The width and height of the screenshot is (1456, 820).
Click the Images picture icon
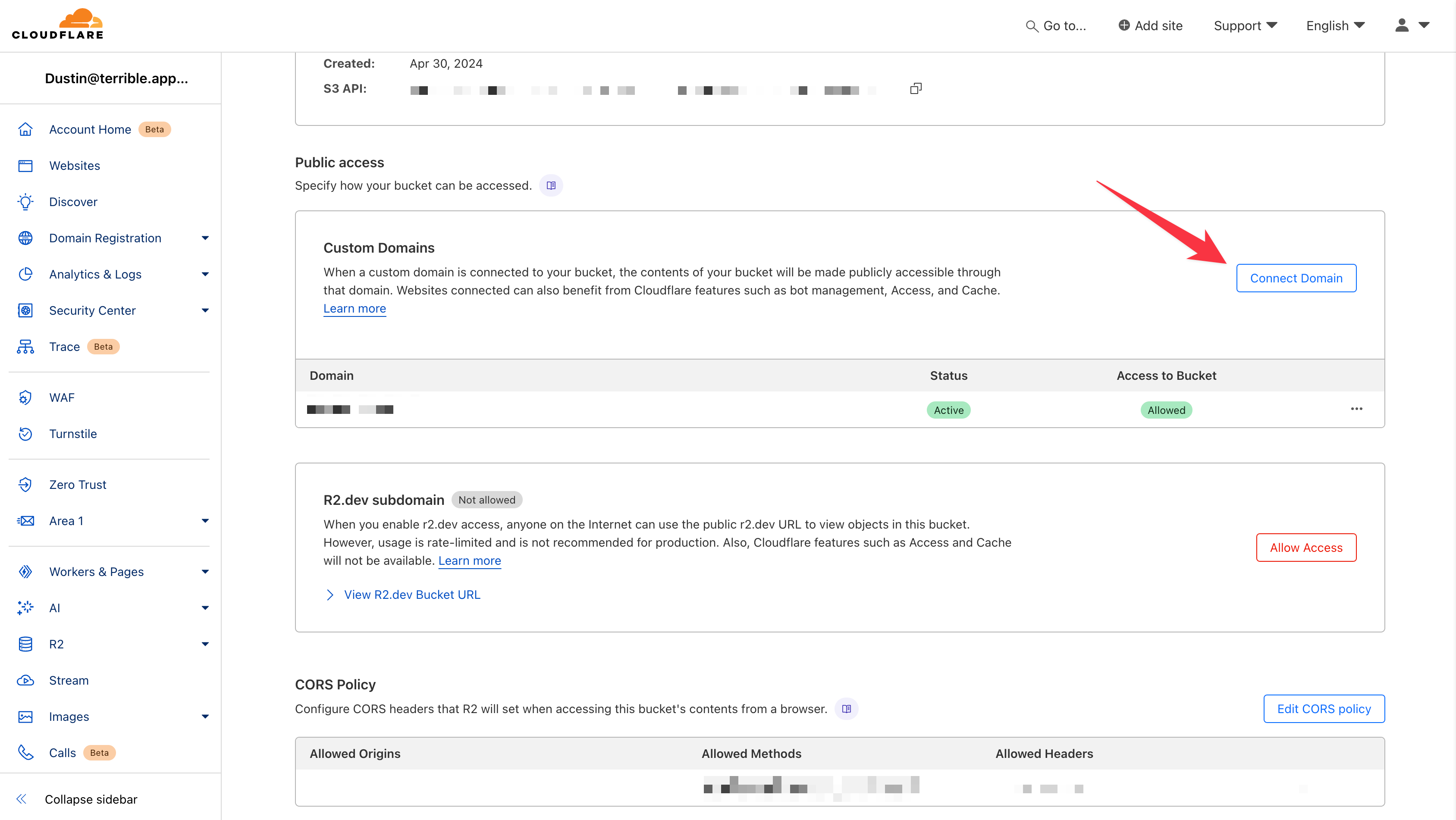[x=25, y=716]
